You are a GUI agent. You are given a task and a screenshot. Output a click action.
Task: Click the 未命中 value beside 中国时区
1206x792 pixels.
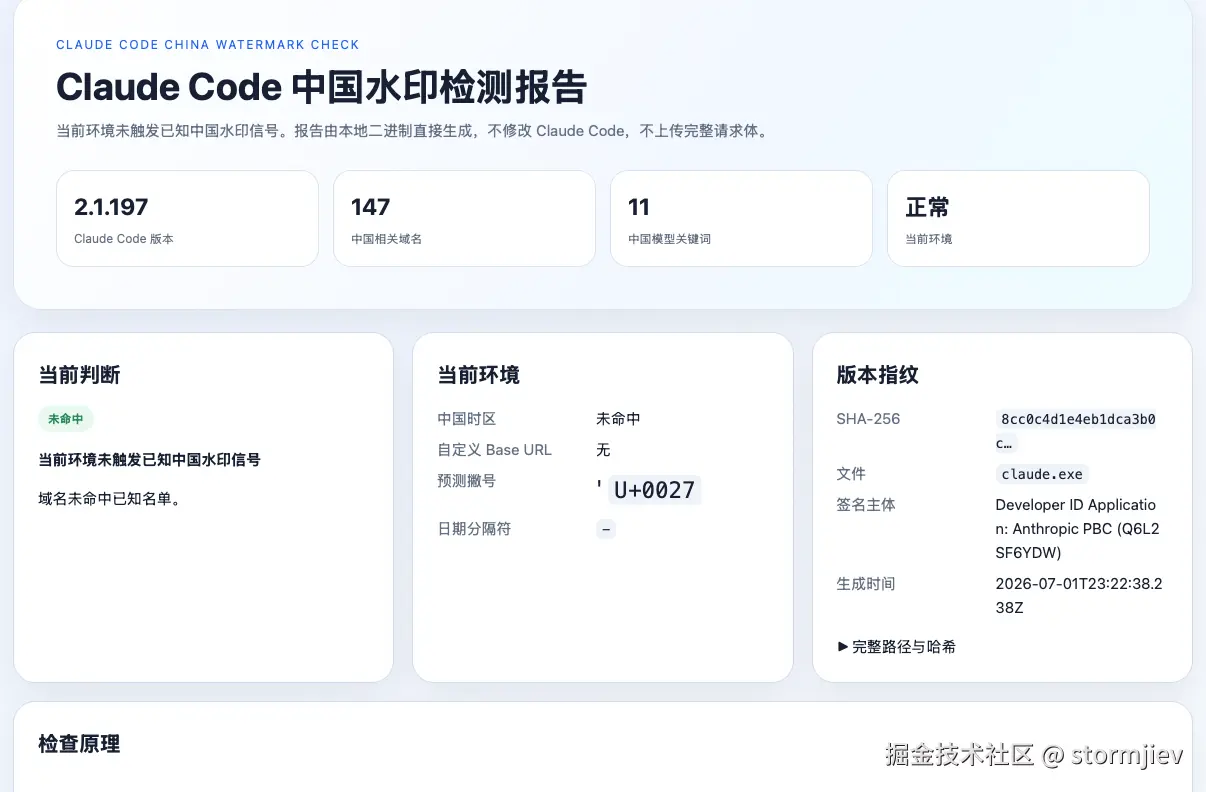pos(618,419)
